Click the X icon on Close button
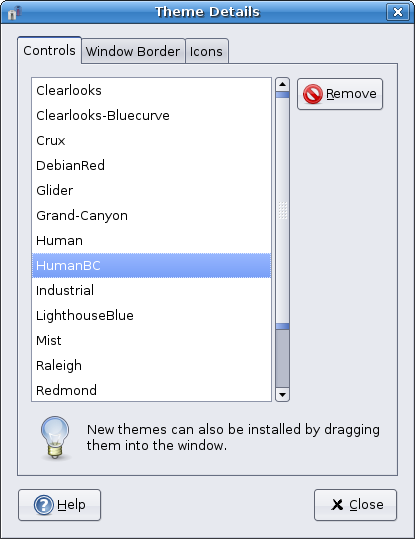This screenshot has width=415, height=539. [337, 505]
